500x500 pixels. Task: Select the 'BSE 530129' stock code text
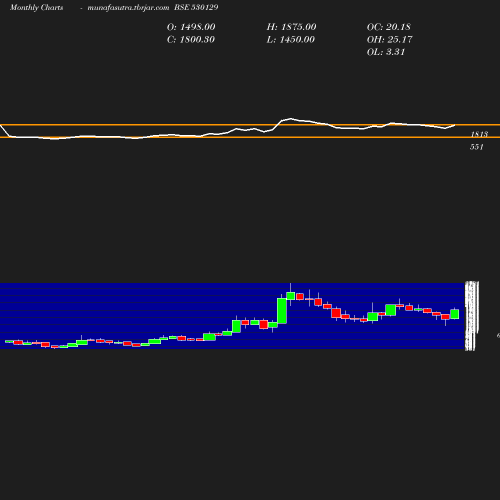click(x=196, y=7)
